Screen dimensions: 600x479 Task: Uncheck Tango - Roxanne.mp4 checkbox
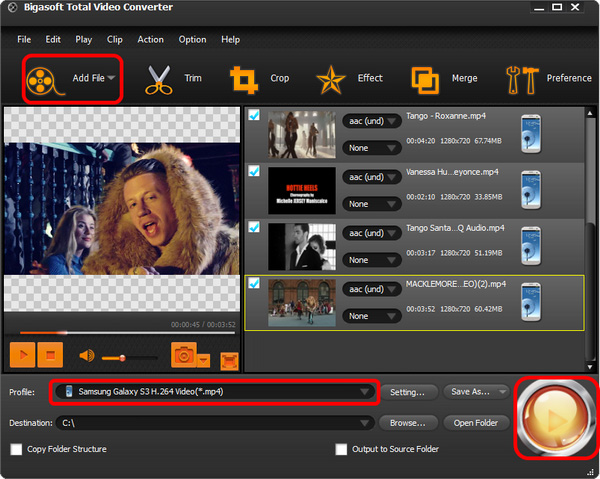click(254, 115)
